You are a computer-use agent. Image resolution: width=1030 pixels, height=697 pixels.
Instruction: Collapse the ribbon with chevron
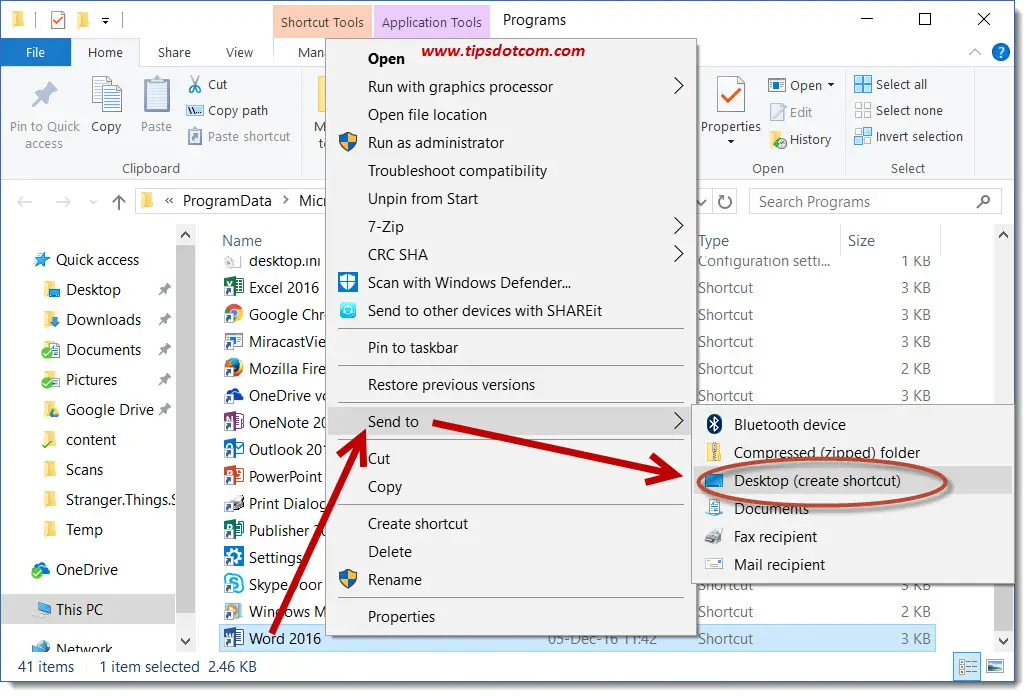pyautogui.click(x=975, y=52)
